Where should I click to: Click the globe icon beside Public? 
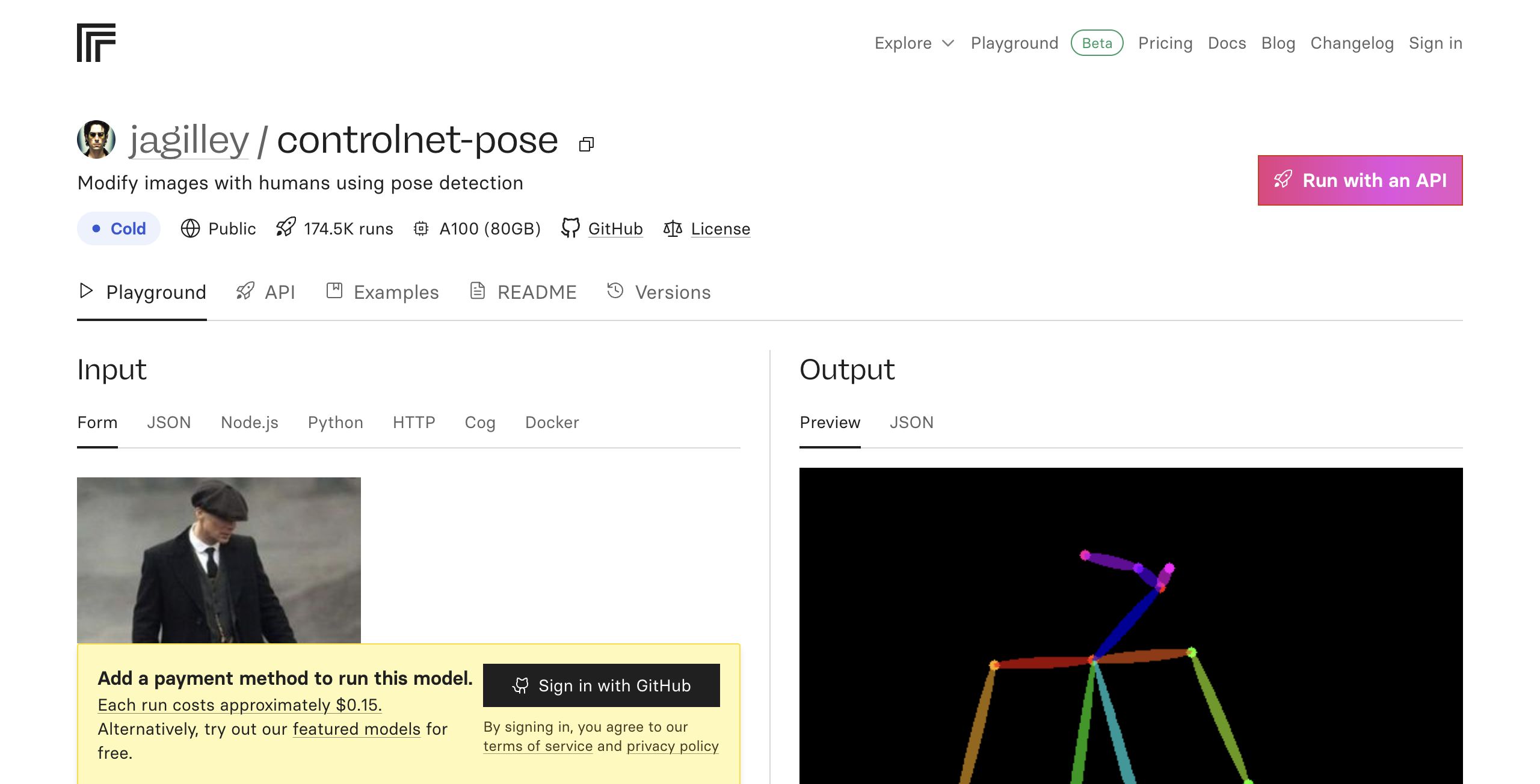[x=190, y=228]
